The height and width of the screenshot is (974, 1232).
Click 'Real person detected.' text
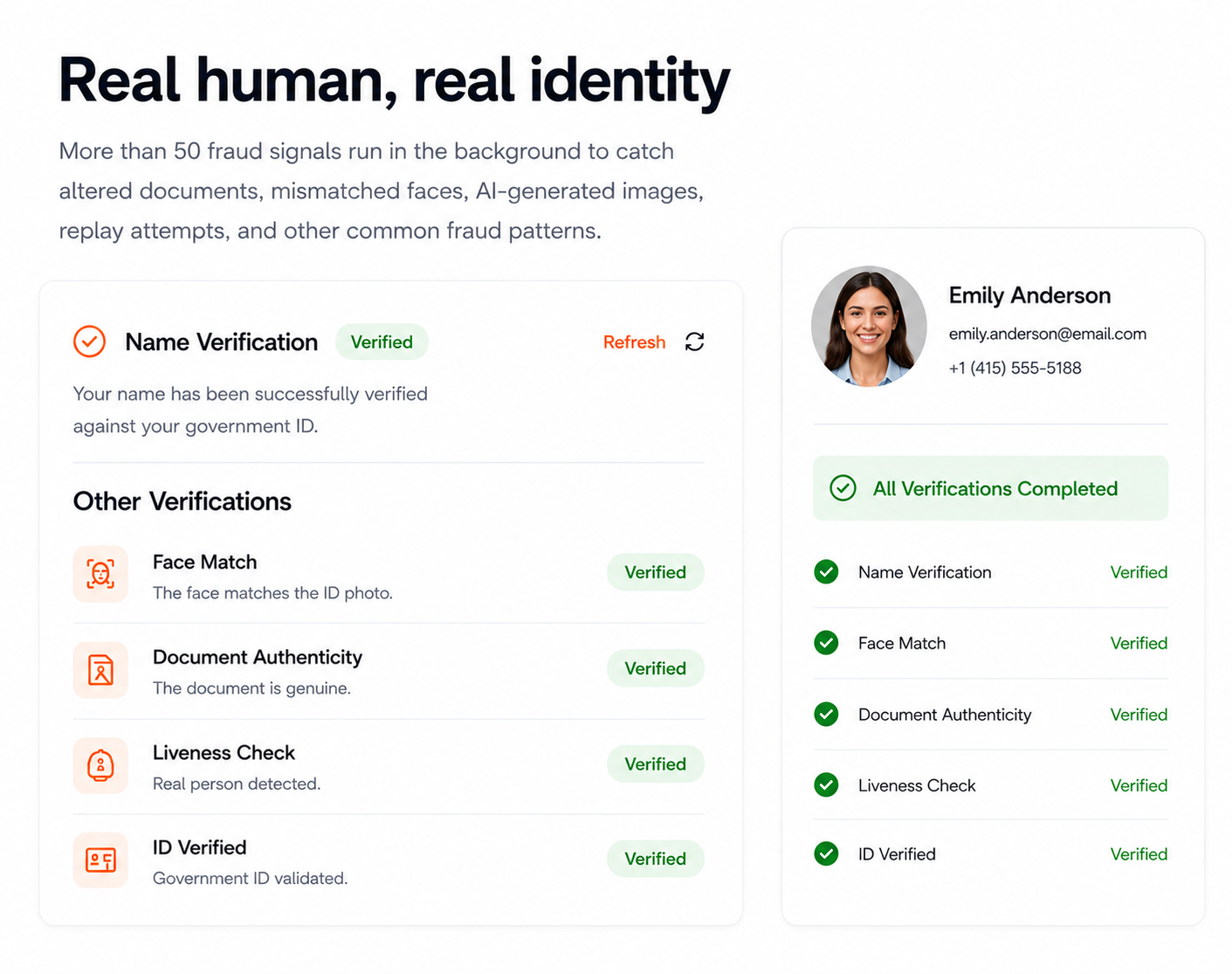click(237, 784)
